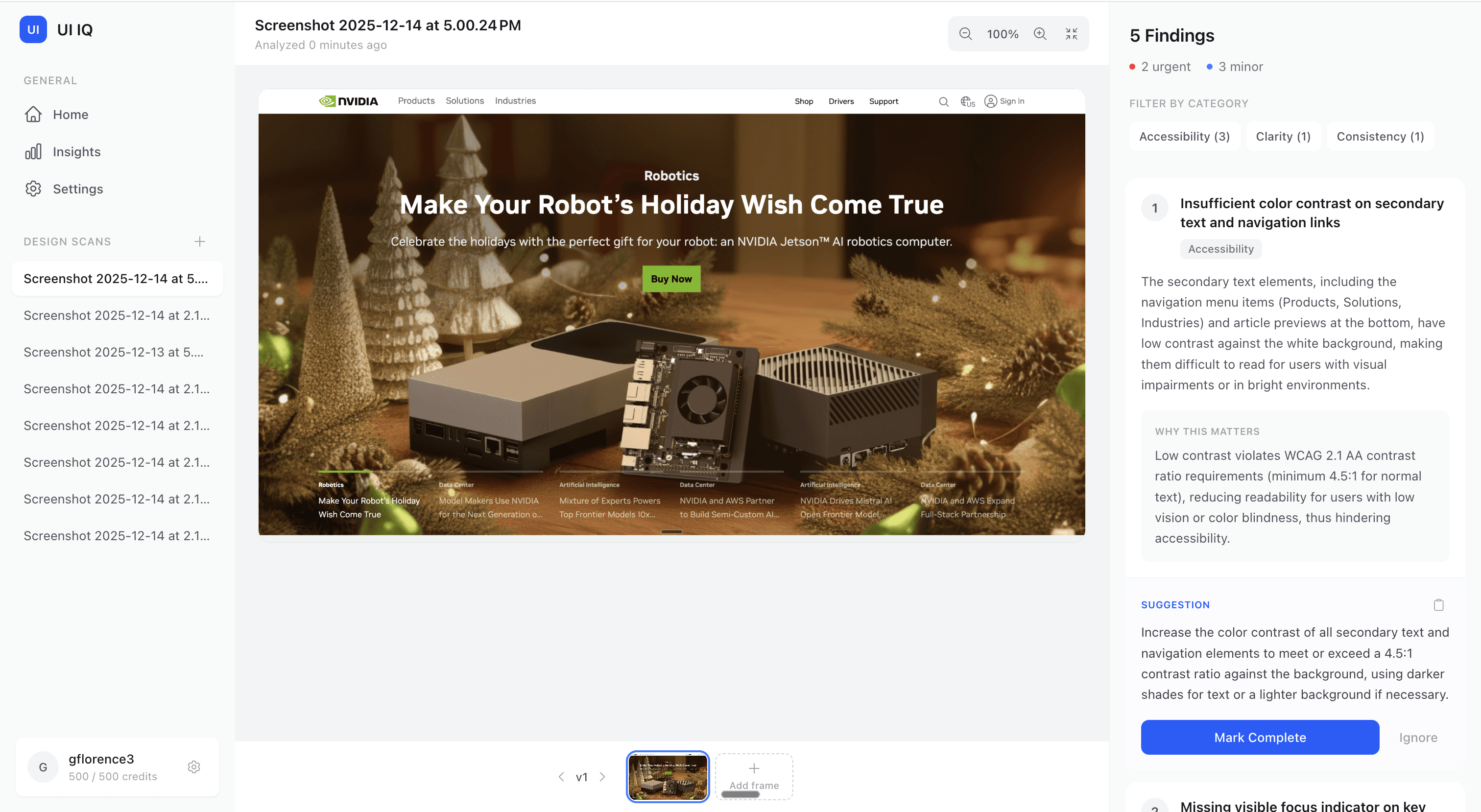
Task: Click the Add frame placeholder
Action: click(x=754, y=777)
